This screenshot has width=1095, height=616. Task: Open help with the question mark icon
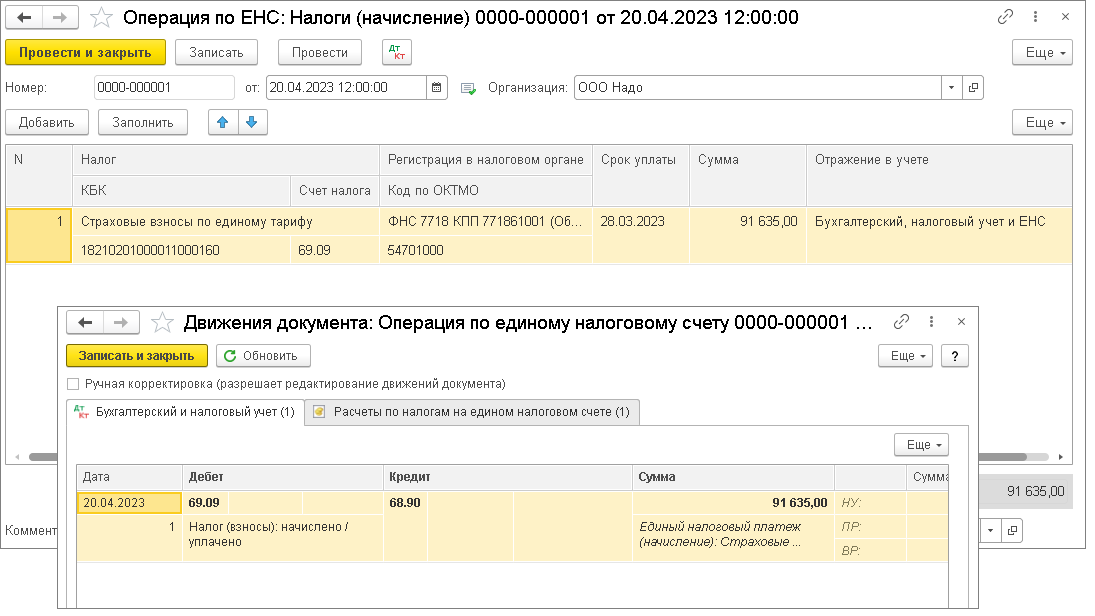tap(954, 355)
